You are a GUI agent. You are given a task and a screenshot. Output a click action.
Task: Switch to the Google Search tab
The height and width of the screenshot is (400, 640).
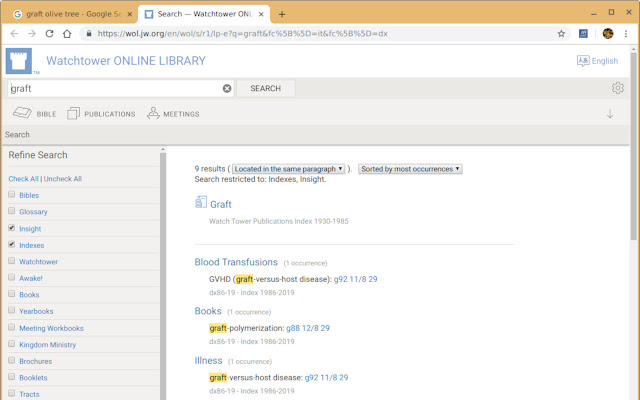pos(71,14)
